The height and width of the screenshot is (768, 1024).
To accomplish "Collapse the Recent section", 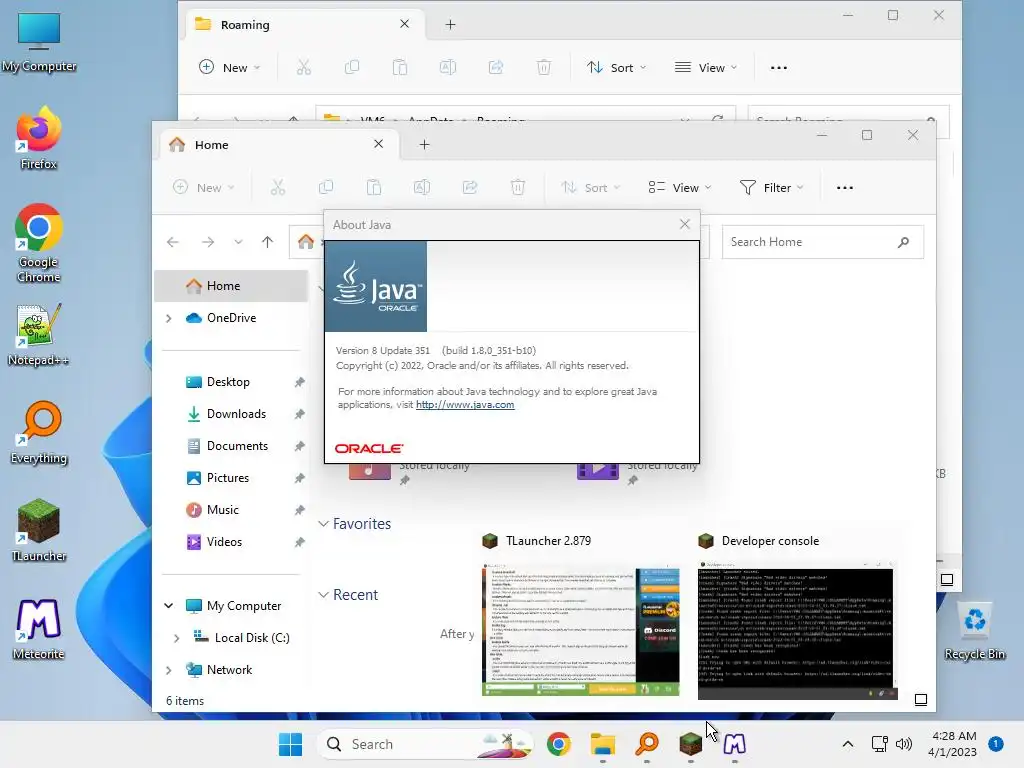I will (323, 595).
